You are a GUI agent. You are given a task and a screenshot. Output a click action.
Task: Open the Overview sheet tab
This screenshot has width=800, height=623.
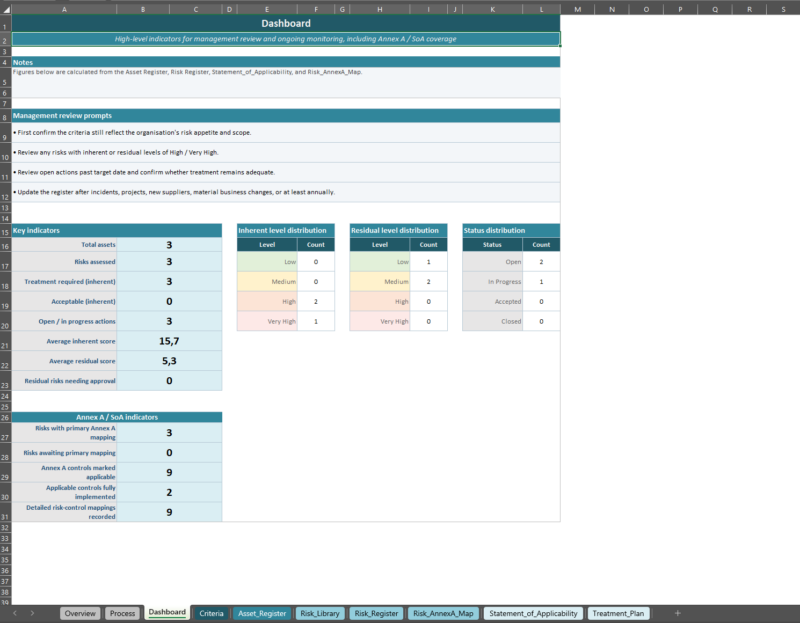click(80, 613)
